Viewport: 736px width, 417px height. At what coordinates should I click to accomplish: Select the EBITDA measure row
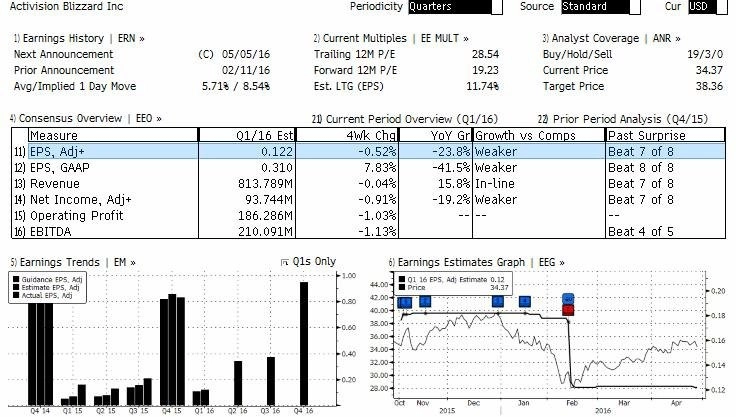368,231
